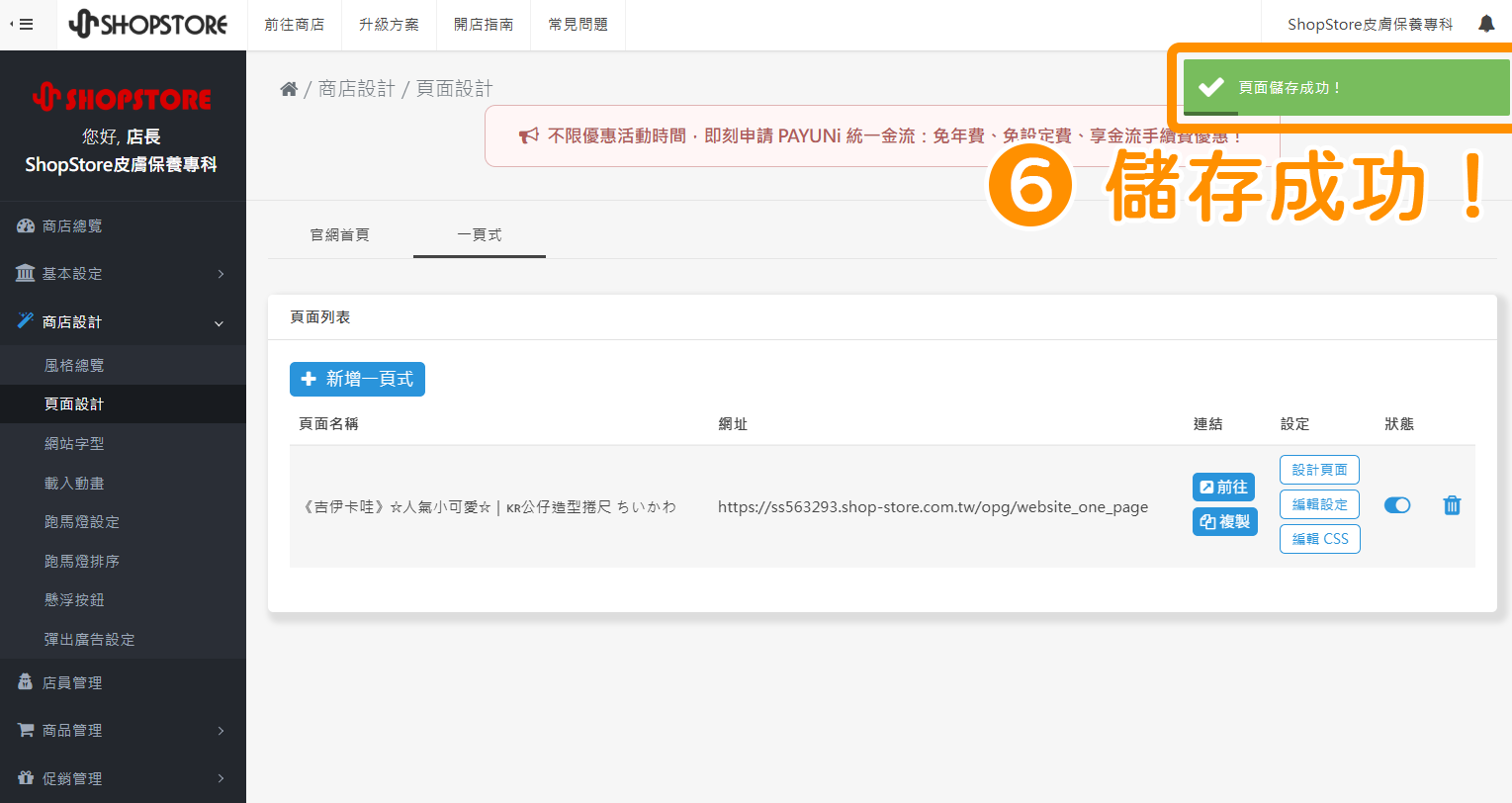Click the 商店設計 magic wand icon

26,320
